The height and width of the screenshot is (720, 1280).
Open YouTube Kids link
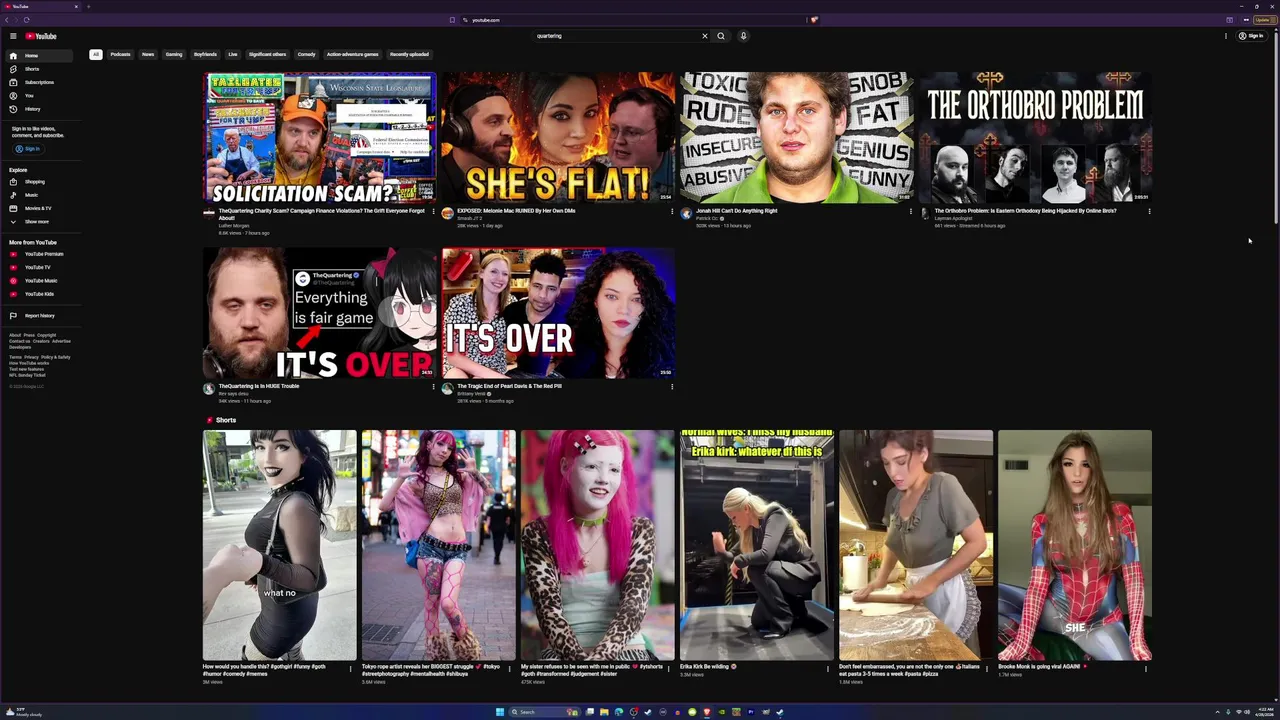tap(38, 293)
